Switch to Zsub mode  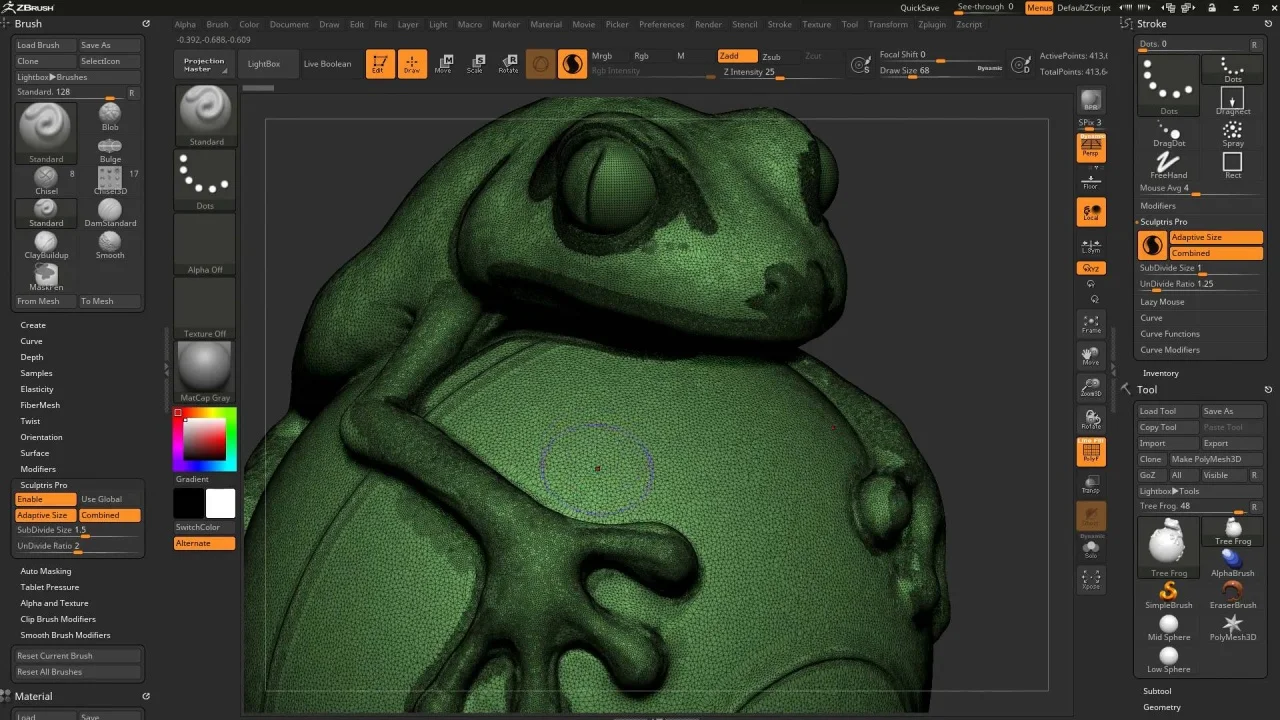click(771, 57)
